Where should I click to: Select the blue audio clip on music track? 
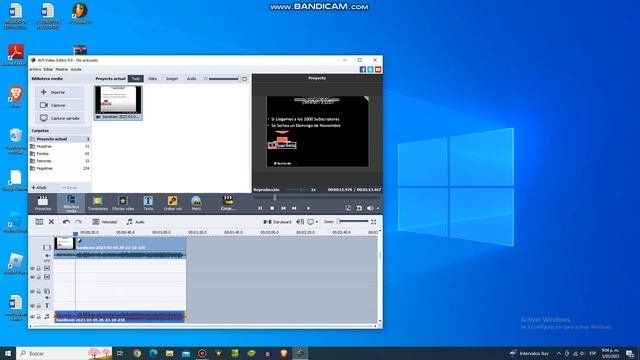(x=120, y=317)
